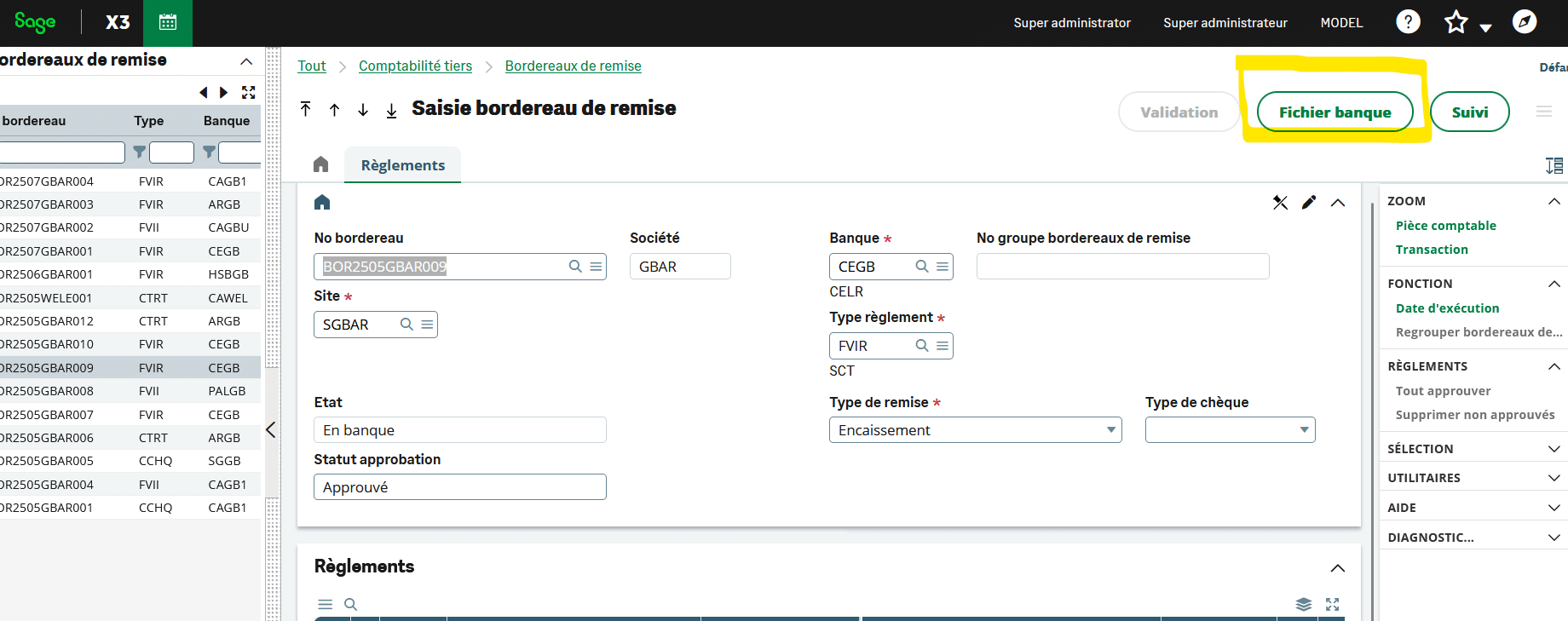Open Pièce comptable from Zoom menu
The image size is (1568, 621).
tap(1445, 226)
